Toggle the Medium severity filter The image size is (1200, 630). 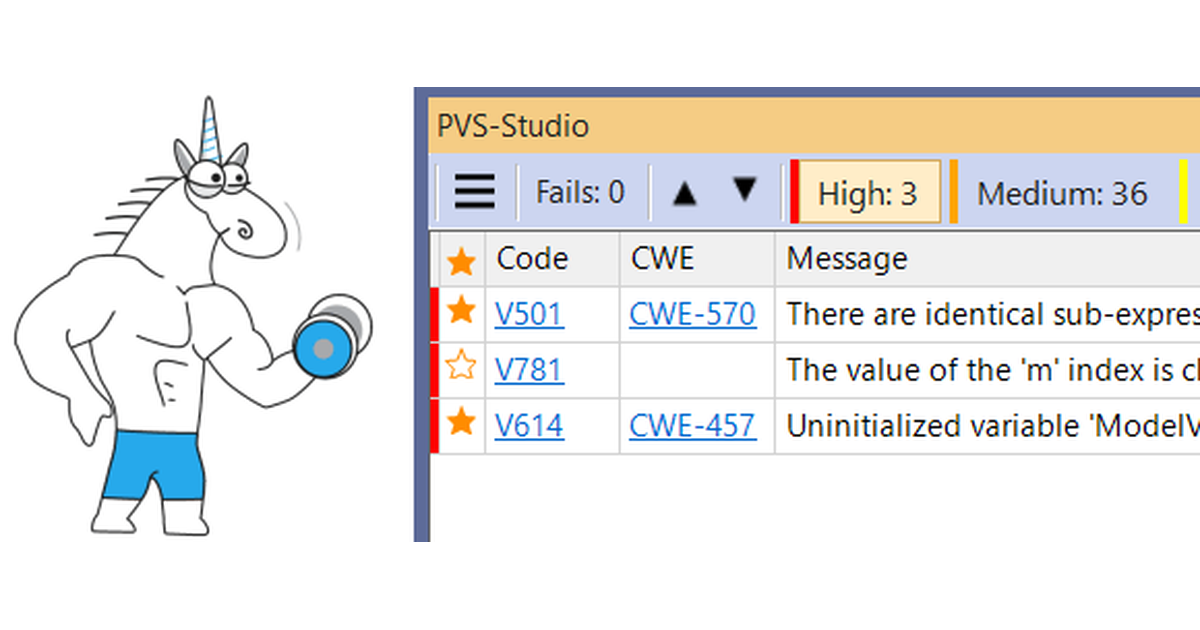click(x=1062, y=192)
